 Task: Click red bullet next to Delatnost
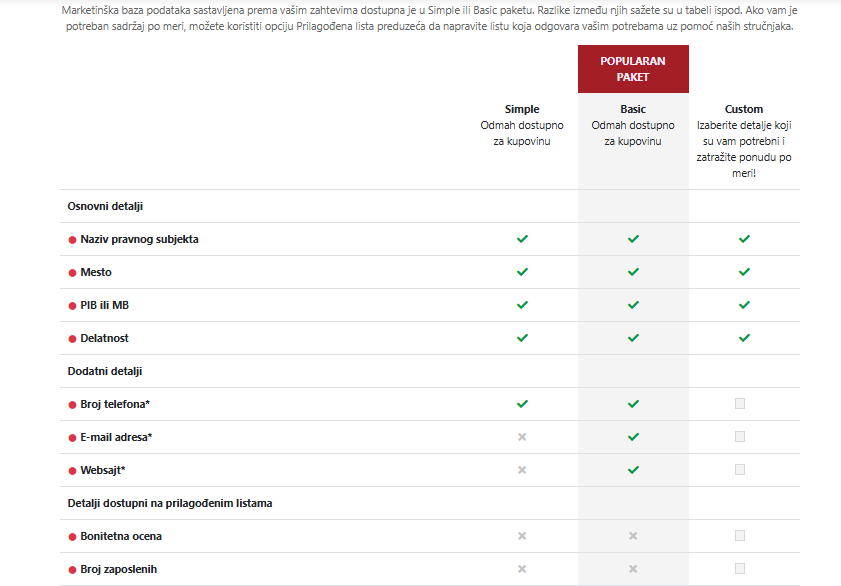(x=72, y=339)
